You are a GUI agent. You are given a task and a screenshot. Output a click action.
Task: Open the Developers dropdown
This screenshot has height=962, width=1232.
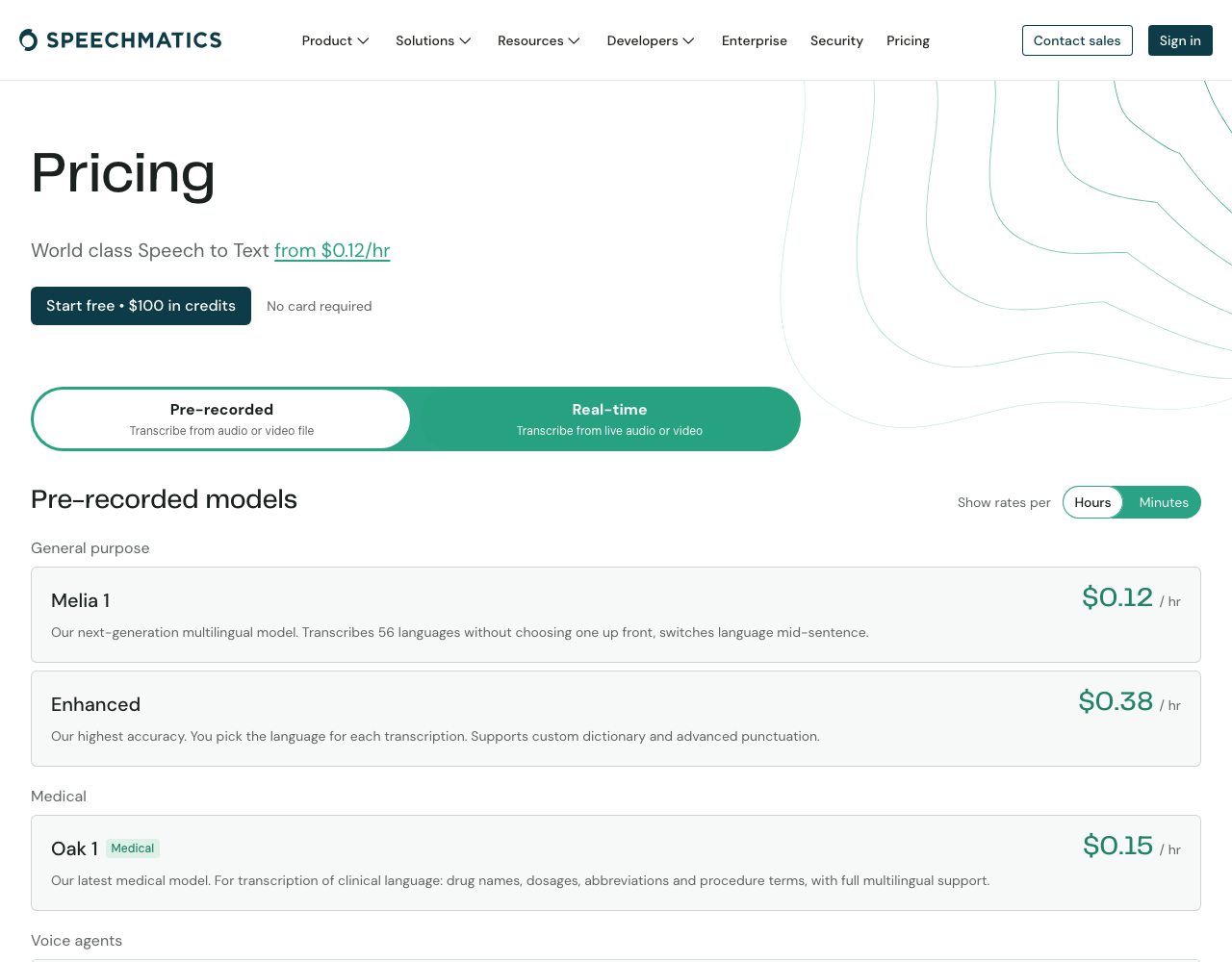click(x=651, y=40)
